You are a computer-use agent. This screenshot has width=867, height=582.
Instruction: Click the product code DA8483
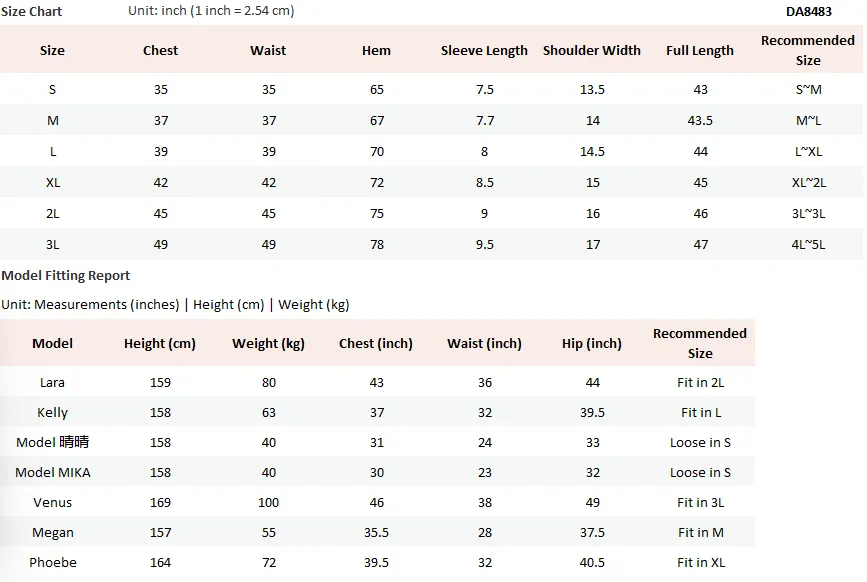click(808, 12)
